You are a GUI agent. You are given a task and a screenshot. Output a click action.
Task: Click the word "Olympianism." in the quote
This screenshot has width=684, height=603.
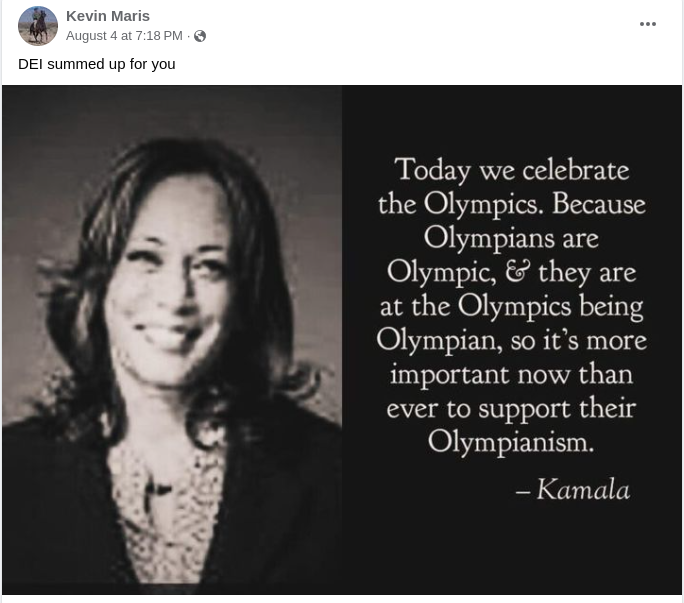click(511, 441)
